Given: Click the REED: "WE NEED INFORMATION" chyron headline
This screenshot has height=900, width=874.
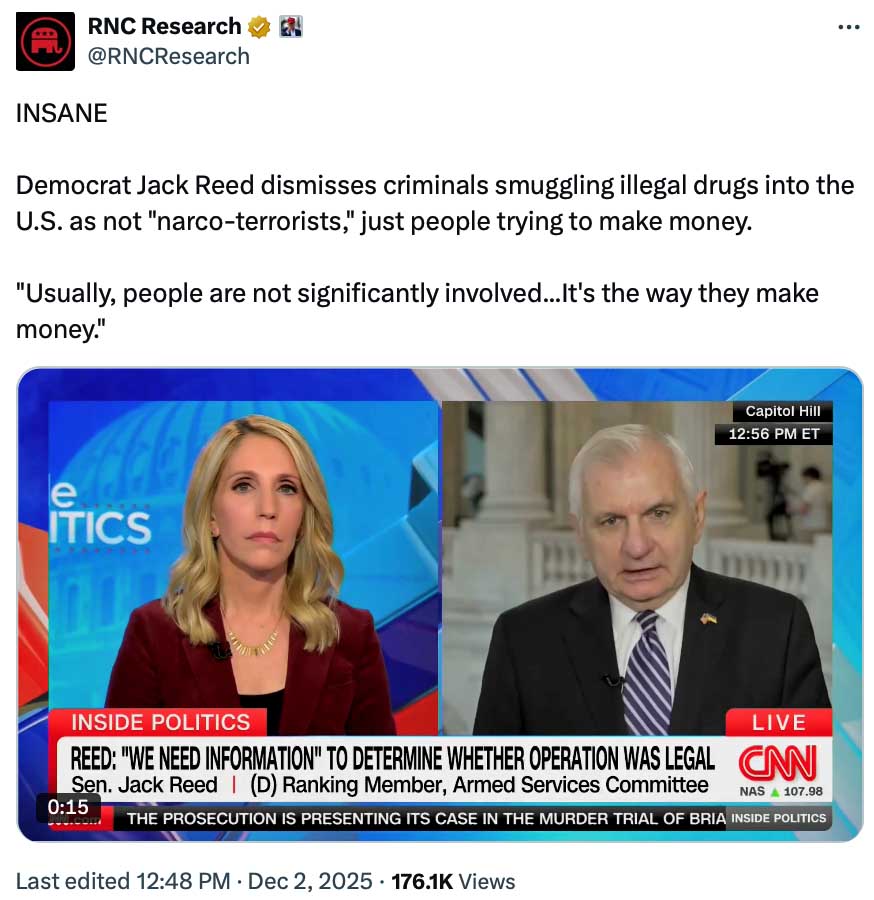Looking at the screenshot, I should pyautogui.click(x=393, y=759).
